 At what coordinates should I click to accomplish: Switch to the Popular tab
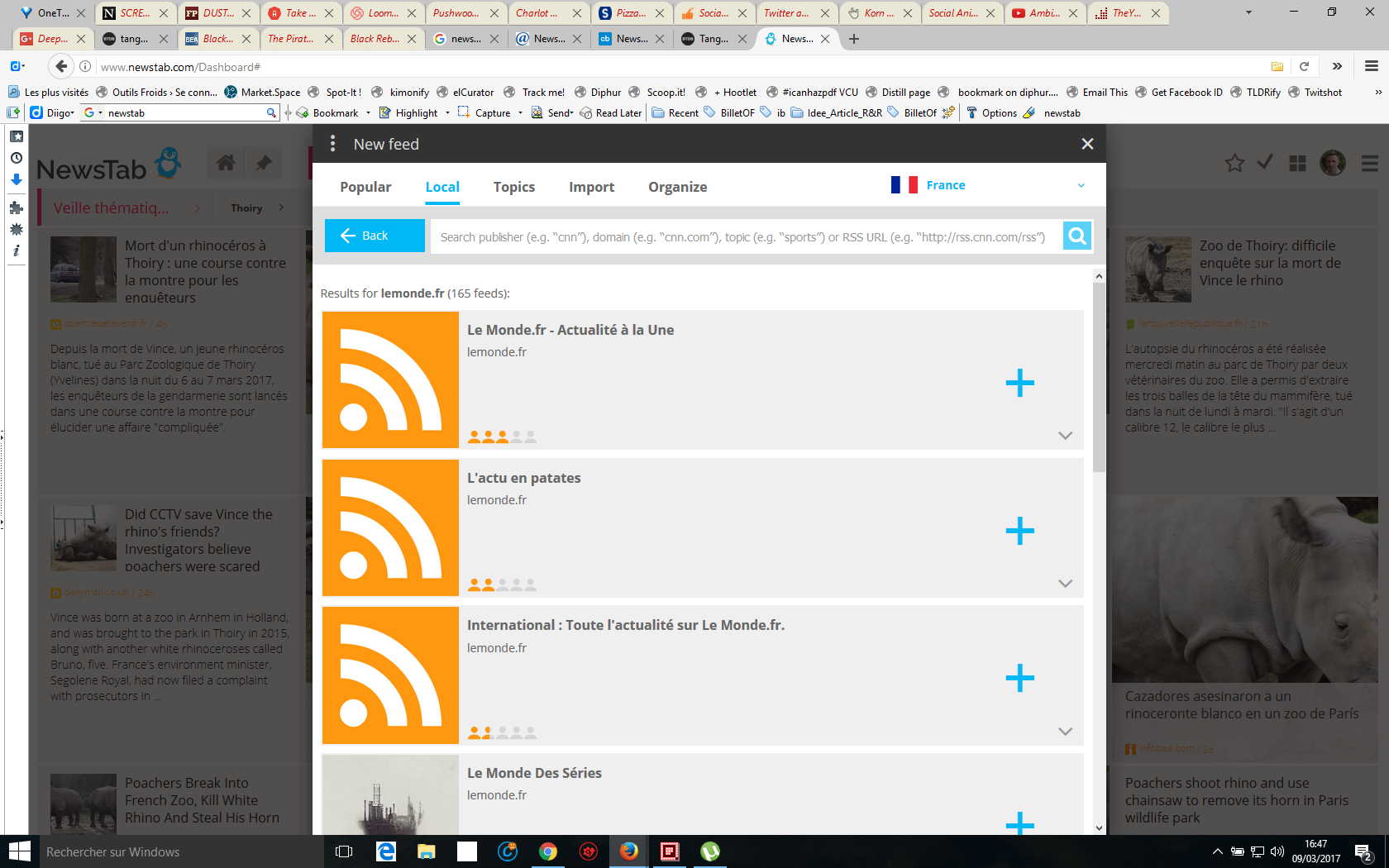pyautogui.click(x=365, y=187)
